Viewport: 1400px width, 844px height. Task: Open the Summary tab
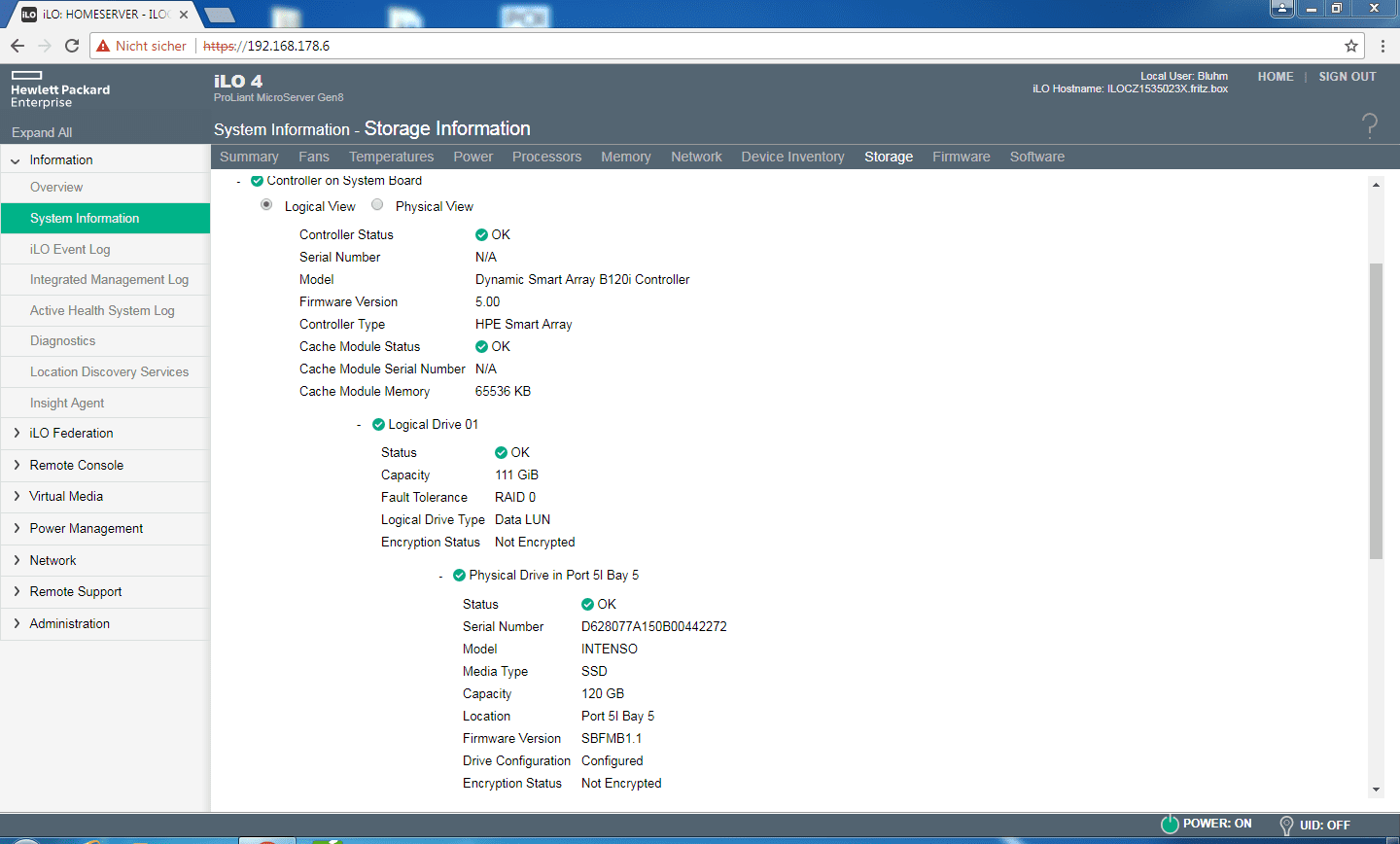(x=249, y=157)
